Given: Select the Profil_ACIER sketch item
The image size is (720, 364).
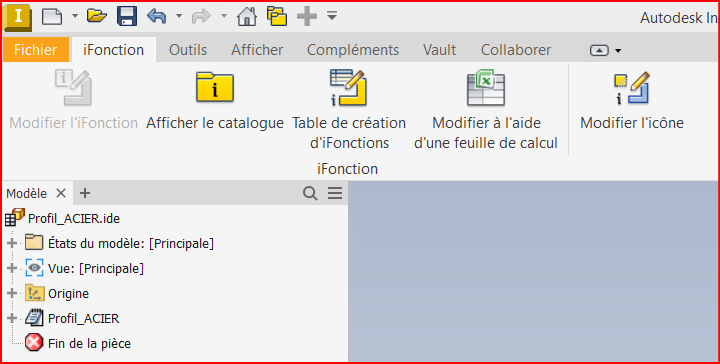Looking at the screenshot, I should point(73,318).
